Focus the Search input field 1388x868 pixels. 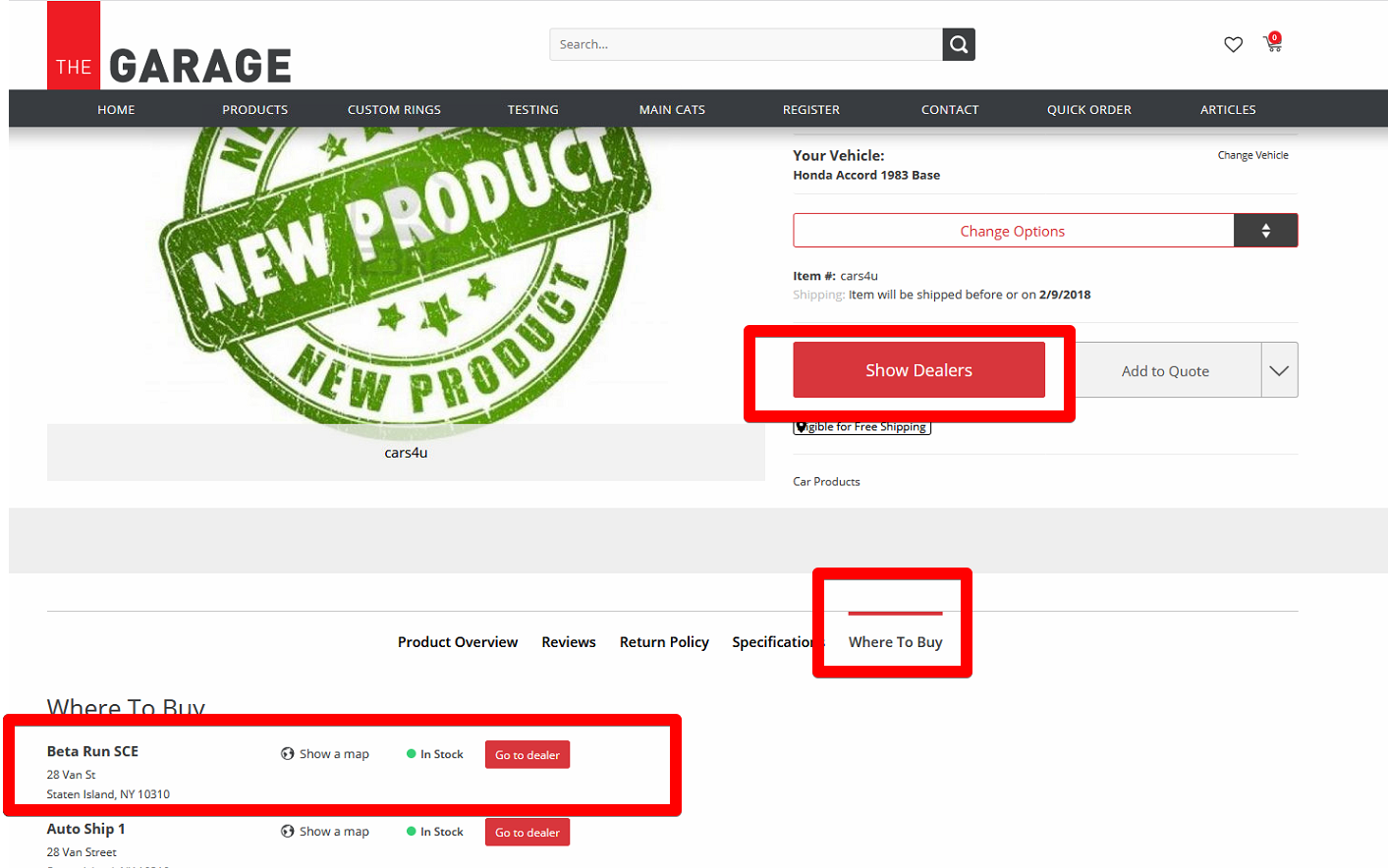coord(746,44)
